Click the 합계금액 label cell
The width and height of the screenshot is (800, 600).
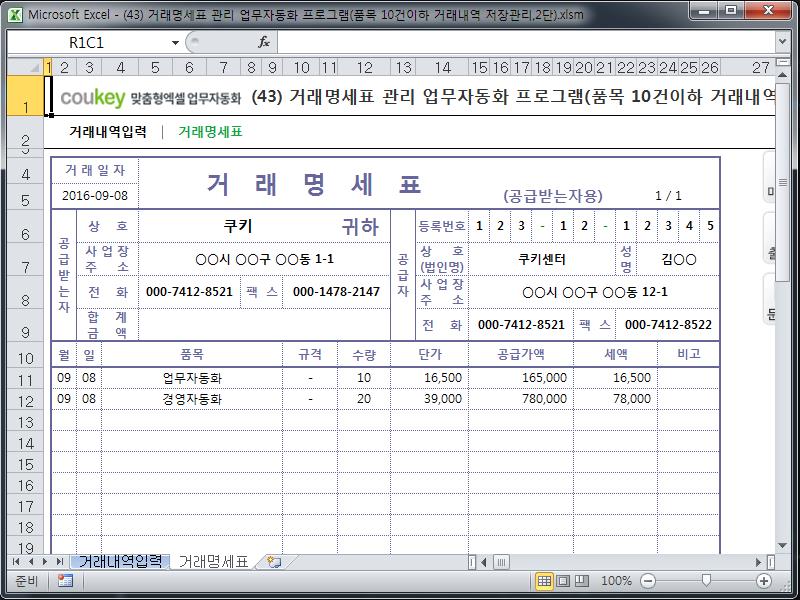pyautogui.click(x=107, y=324)
